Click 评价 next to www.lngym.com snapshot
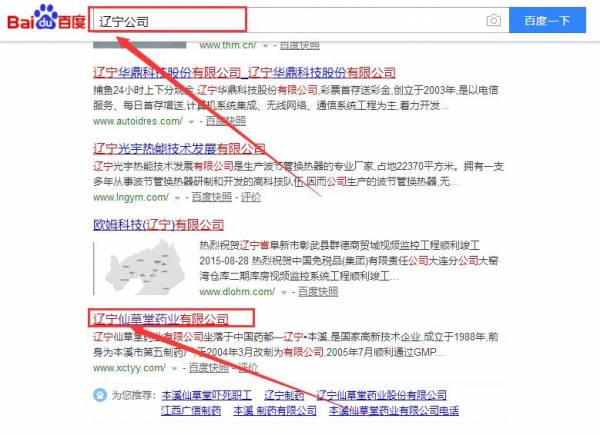 251,197
